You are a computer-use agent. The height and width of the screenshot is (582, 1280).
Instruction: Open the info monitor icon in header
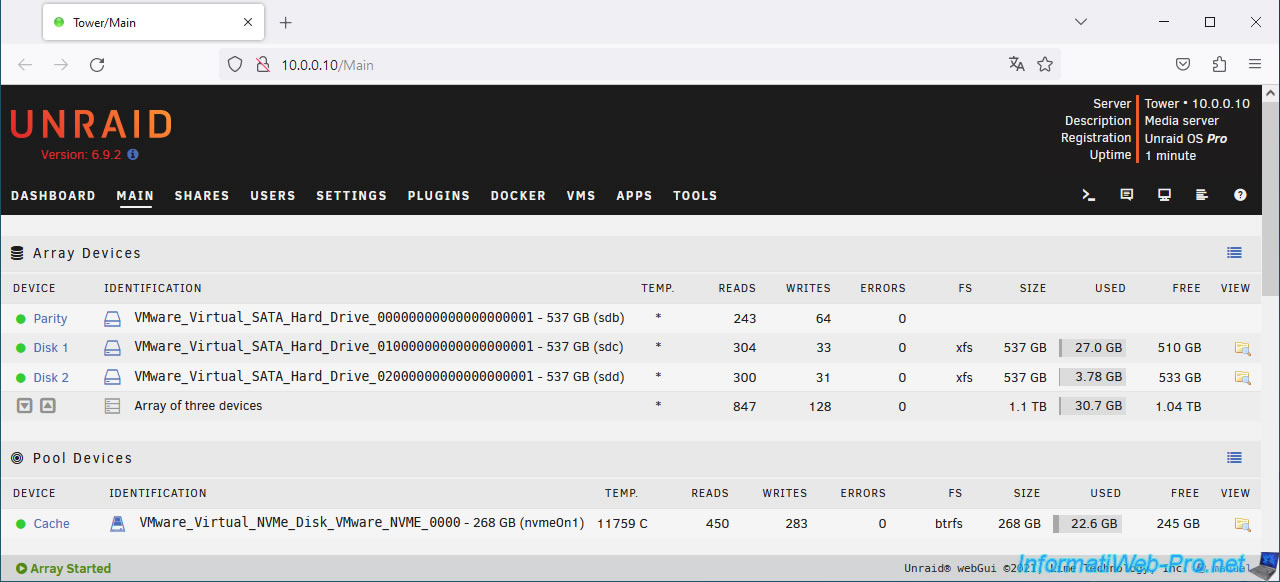coord(1164,195)
